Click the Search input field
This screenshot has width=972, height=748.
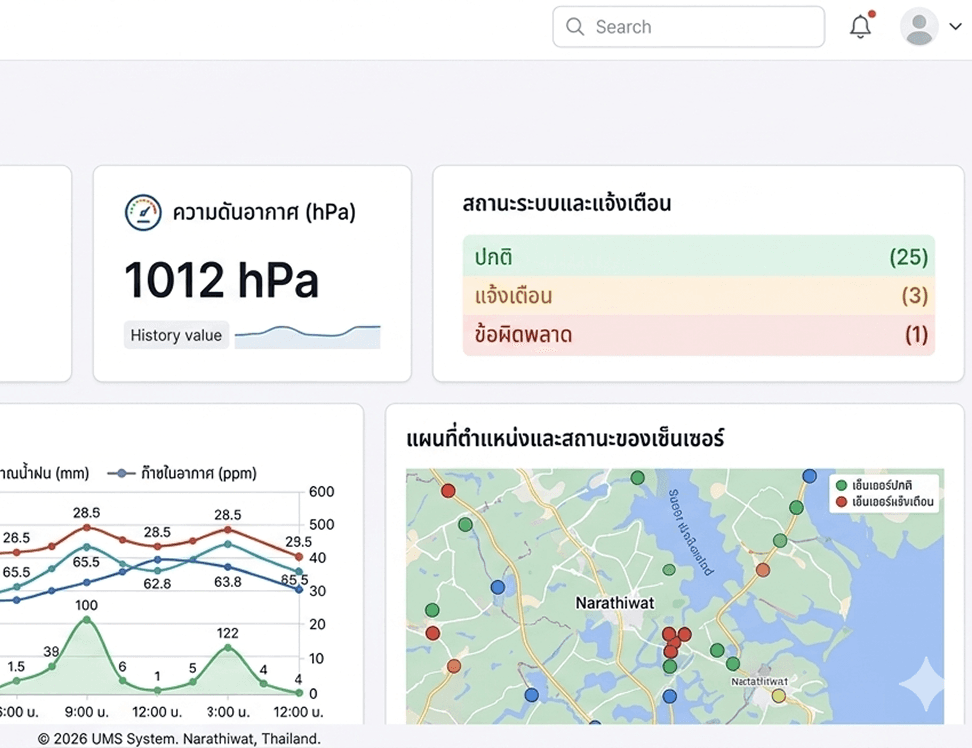click(x=688, y=27)
